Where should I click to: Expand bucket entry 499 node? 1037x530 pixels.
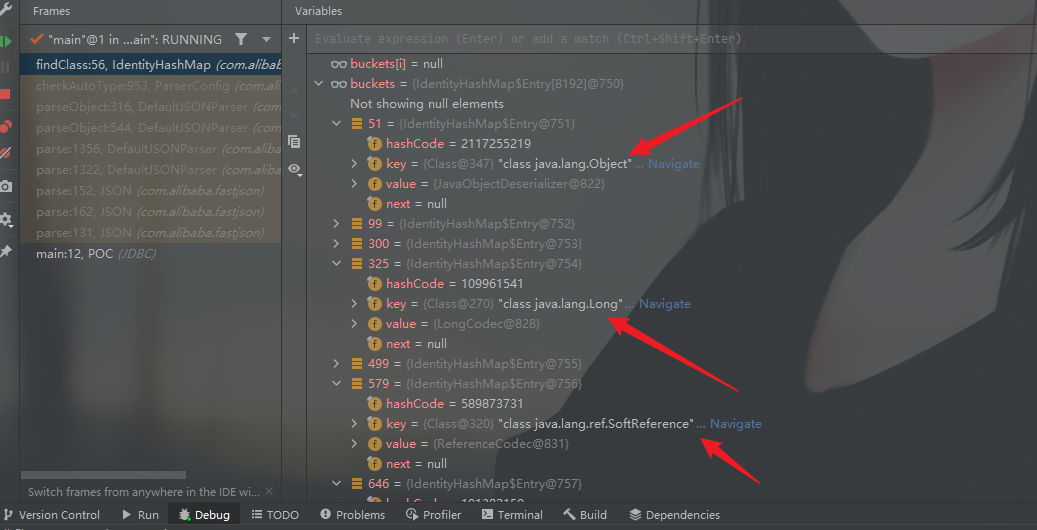(x=337, y=363)
